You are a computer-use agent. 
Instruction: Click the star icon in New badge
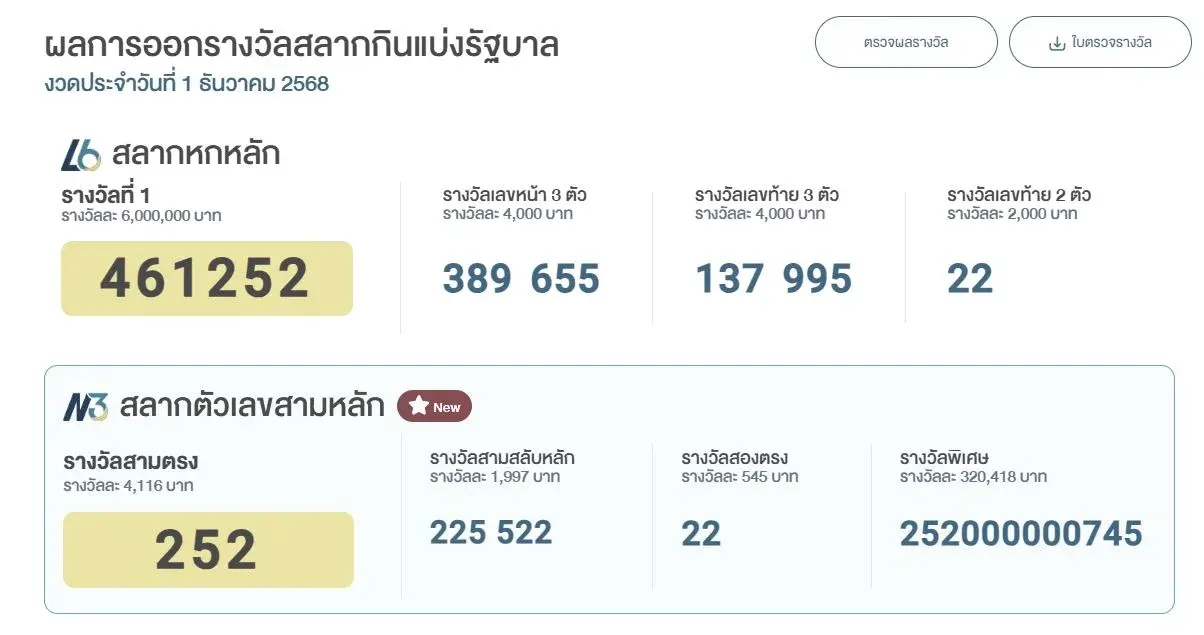[x=418, y=407]
